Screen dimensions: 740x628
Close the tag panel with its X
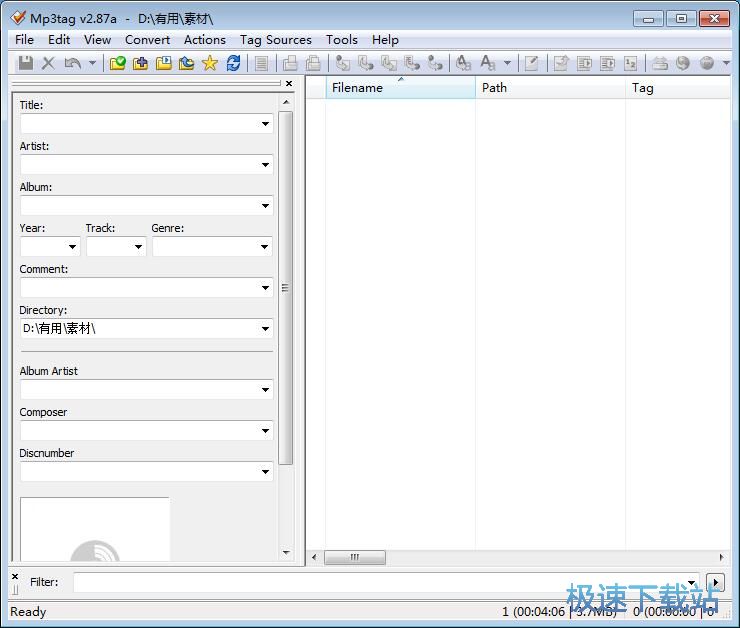(289, 84)
